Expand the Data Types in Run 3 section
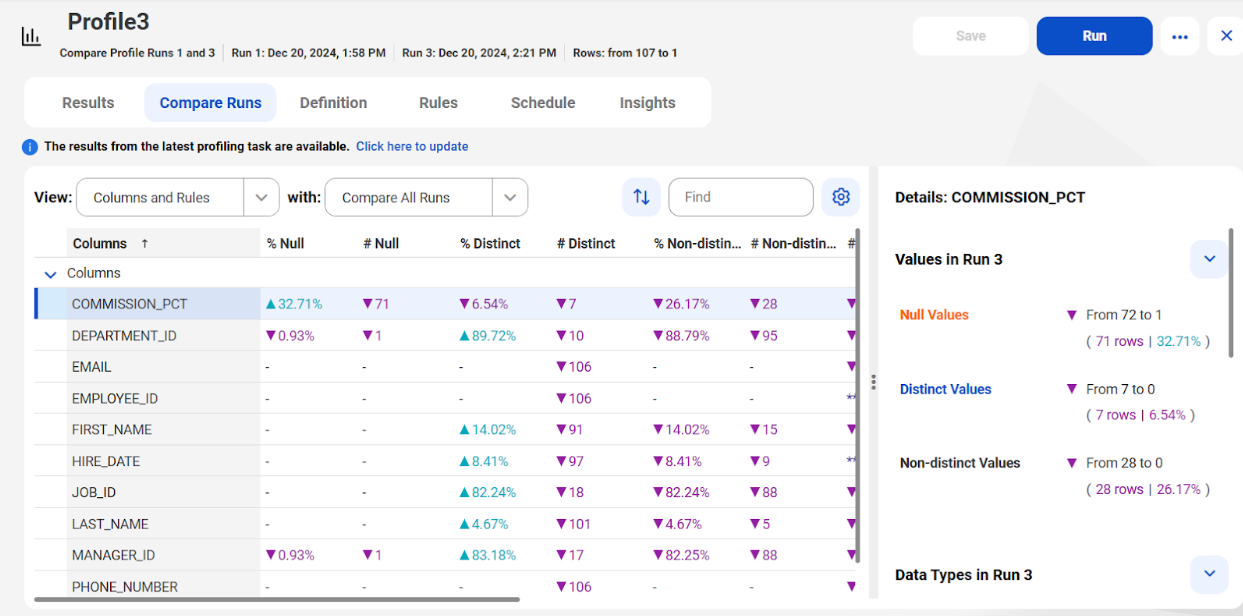 pyautogui.click(x=1208, y=574)
